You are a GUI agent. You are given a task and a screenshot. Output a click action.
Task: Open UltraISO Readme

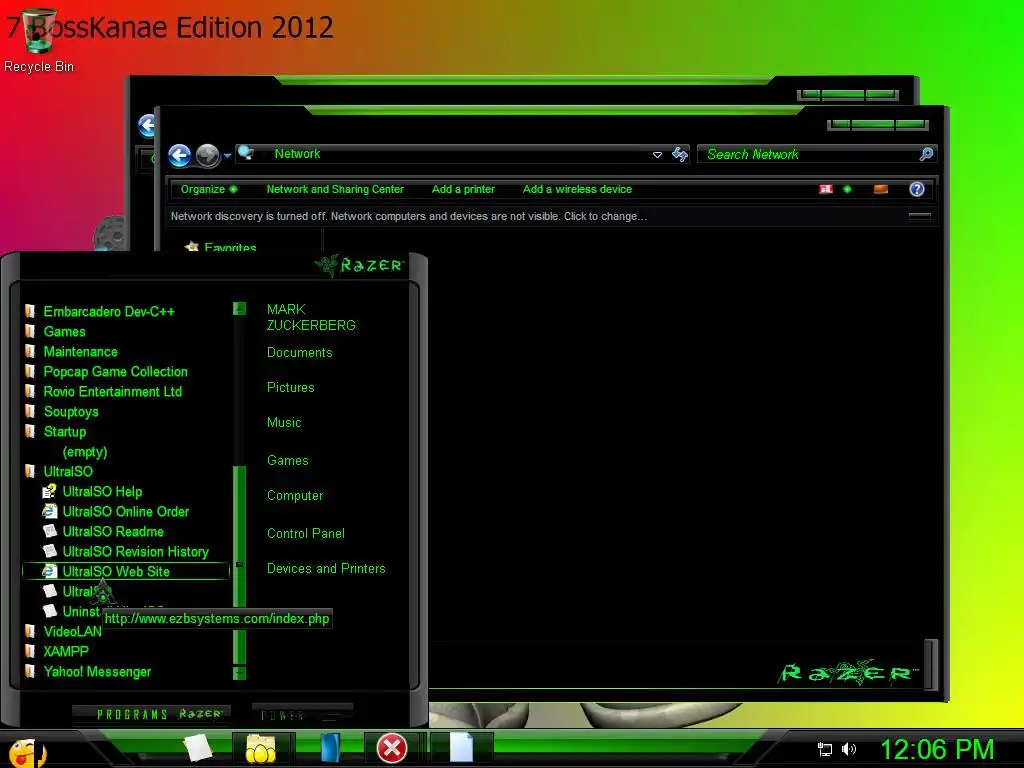113,532
